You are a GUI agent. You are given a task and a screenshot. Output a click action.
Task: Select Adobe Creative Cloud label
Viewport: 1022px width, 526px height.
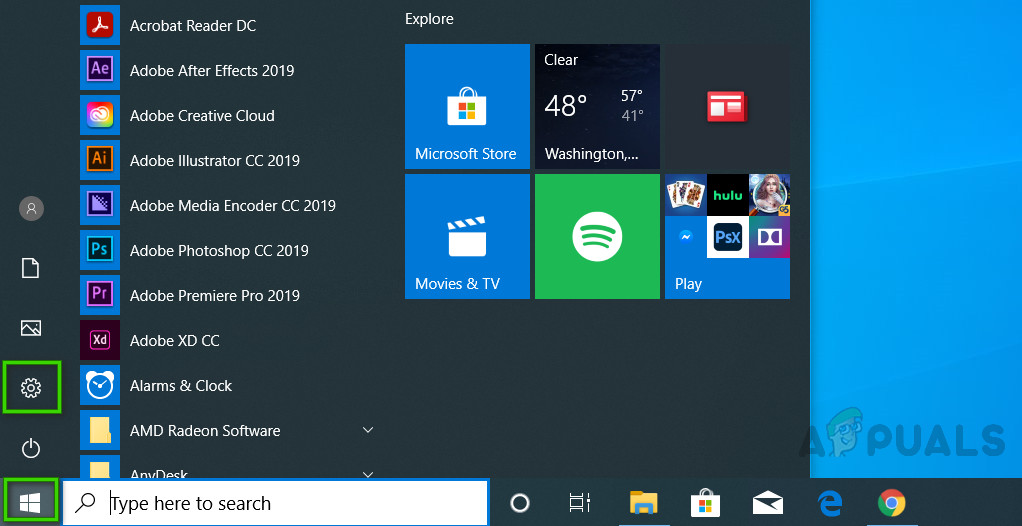point(202,115)
